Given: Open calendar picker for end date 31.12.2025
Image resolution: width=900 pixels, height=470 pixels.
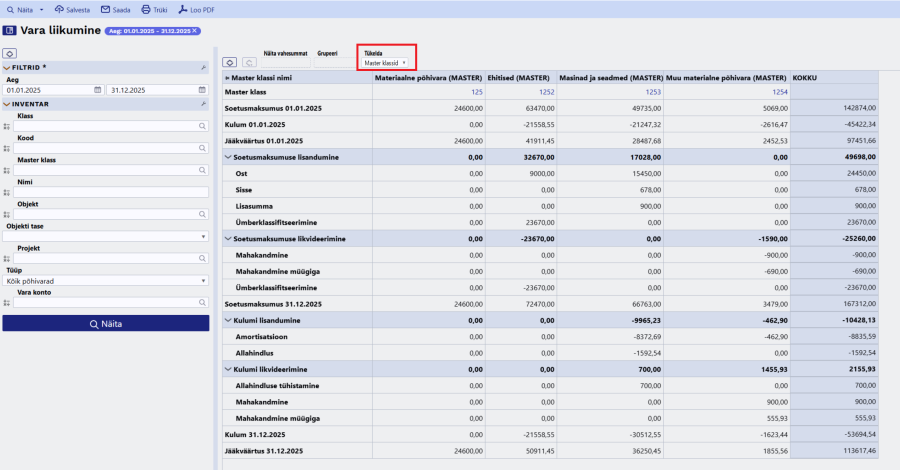Looking at the screenshot, I should coord(202,90).
